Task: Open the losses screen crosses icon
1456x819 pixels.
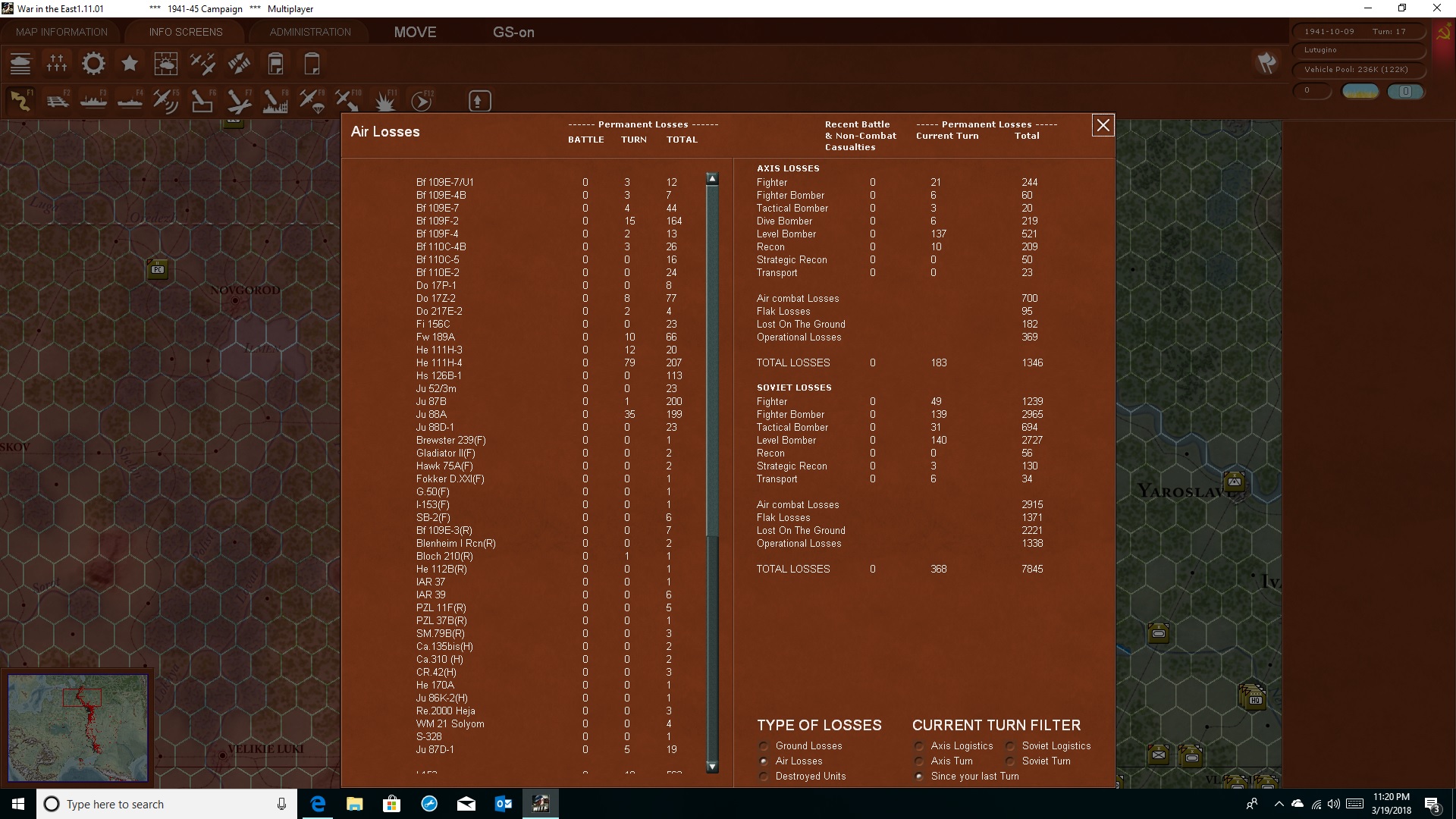Action: coord(57,64)
